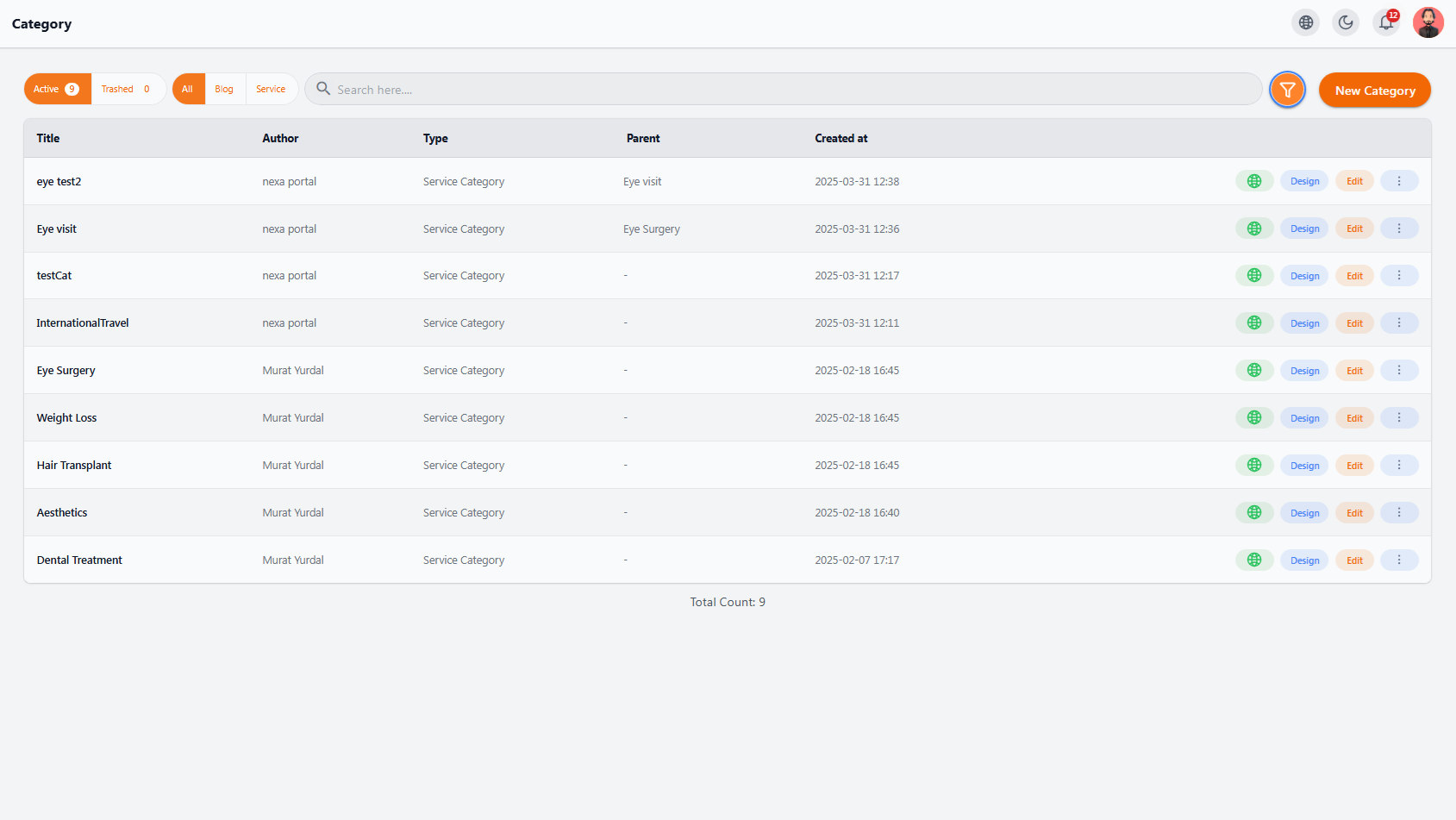Open Design for Weight Loss
Screen dimensions: 1456x820
pyautogui.click(x=1304, y=418)
